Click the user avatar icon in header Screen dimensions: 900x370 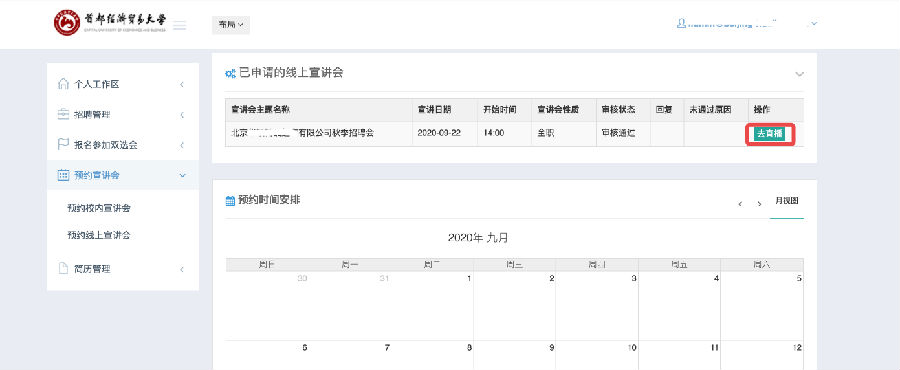click(681, 24)
